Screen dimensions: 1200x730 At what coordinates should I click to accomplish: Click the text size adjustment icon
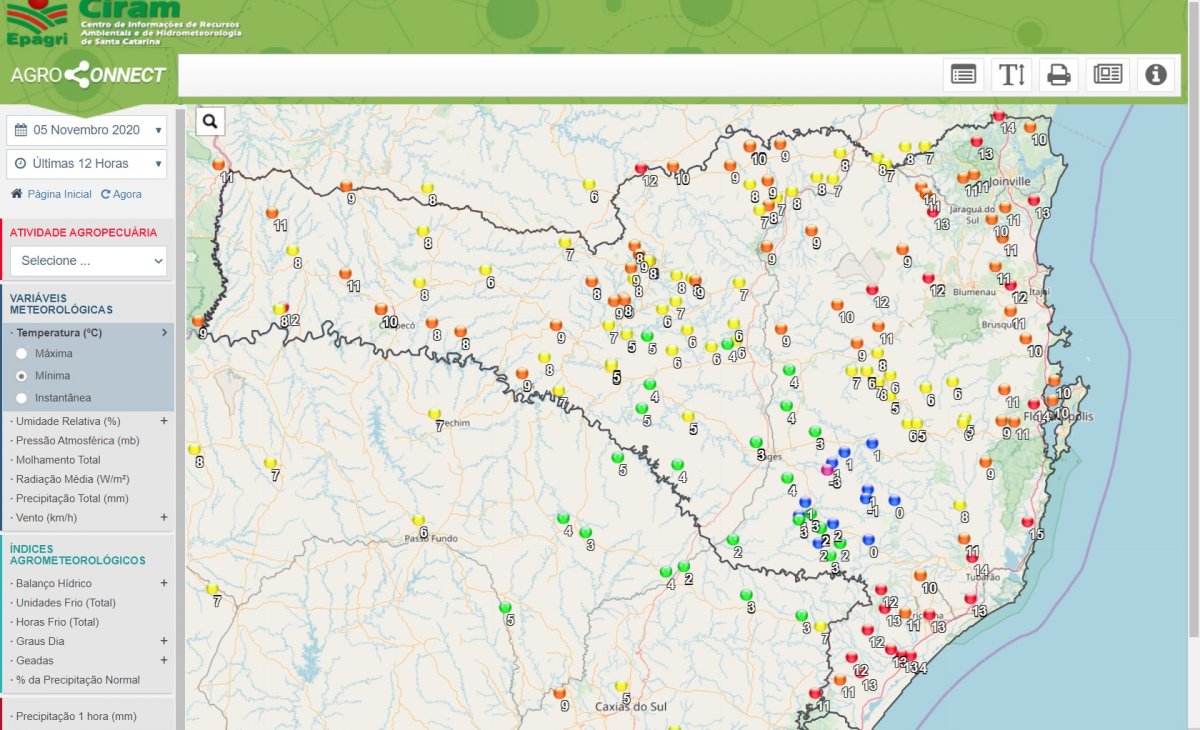pyautogui.click(x=1012, y=75)
